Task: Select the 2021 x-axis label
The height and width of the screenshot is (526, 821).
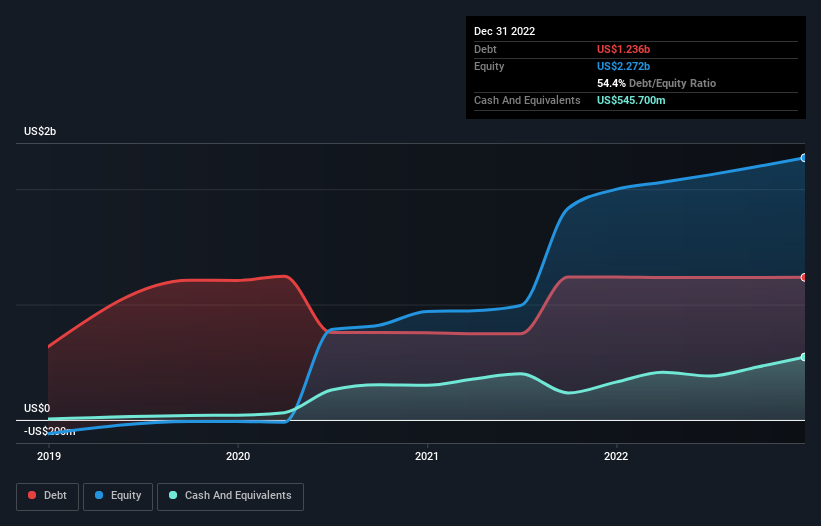Action: [x=427, y=456]
